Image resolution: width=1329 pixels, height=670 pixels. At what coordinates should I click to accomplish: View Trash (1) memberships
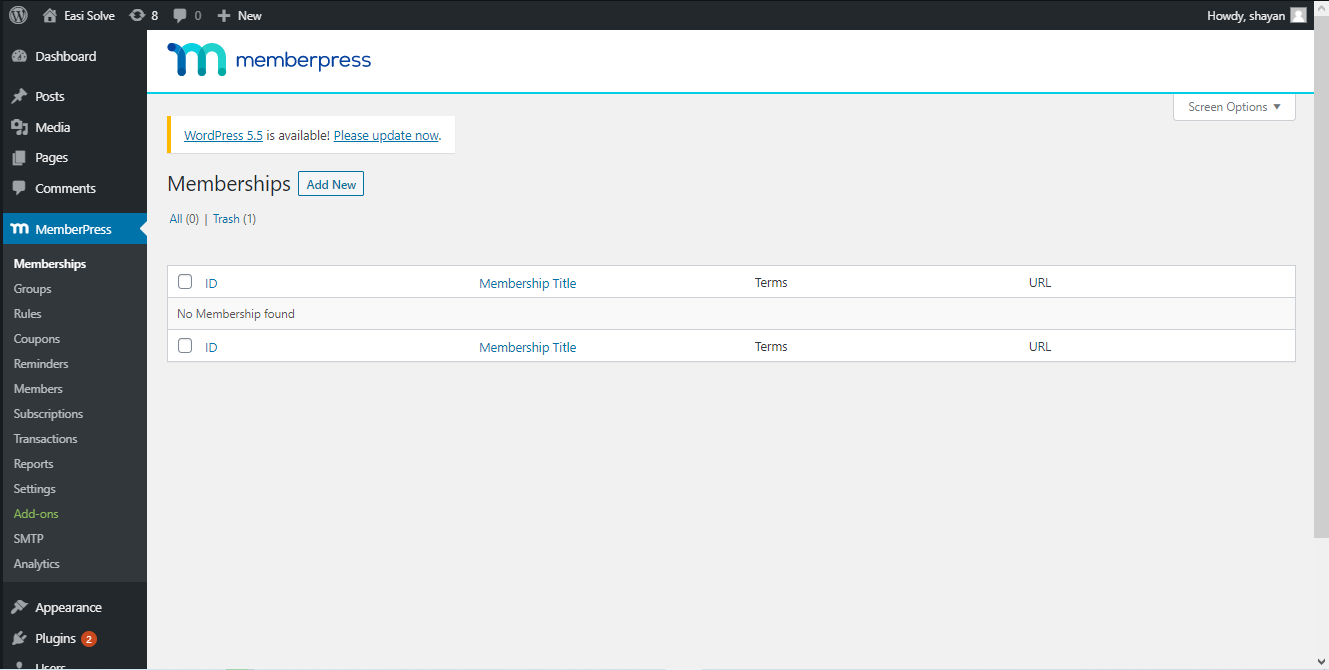click(x=234, y=219)
